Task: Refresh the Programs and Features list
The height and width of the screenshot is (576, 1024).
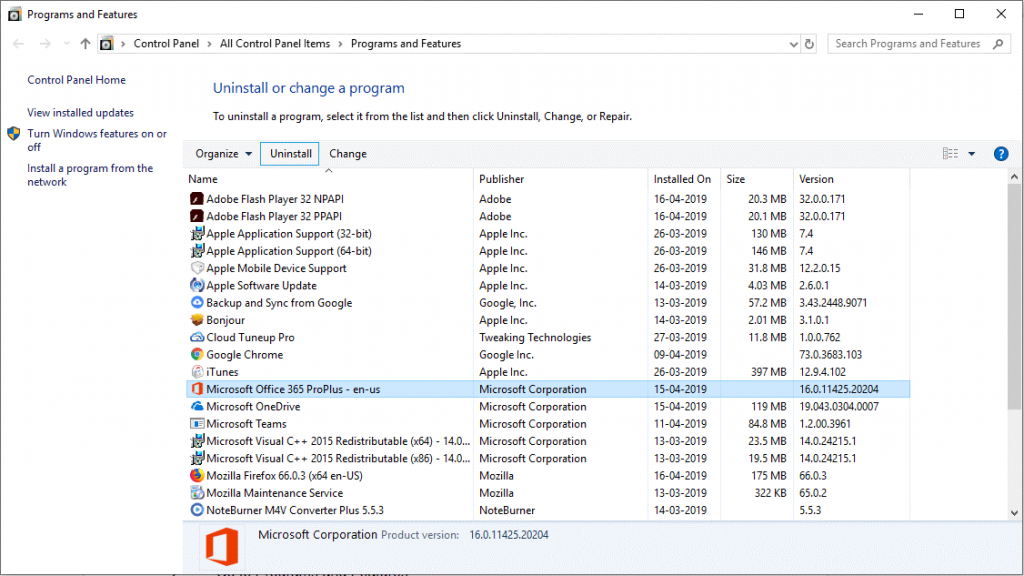Action: 809,44
